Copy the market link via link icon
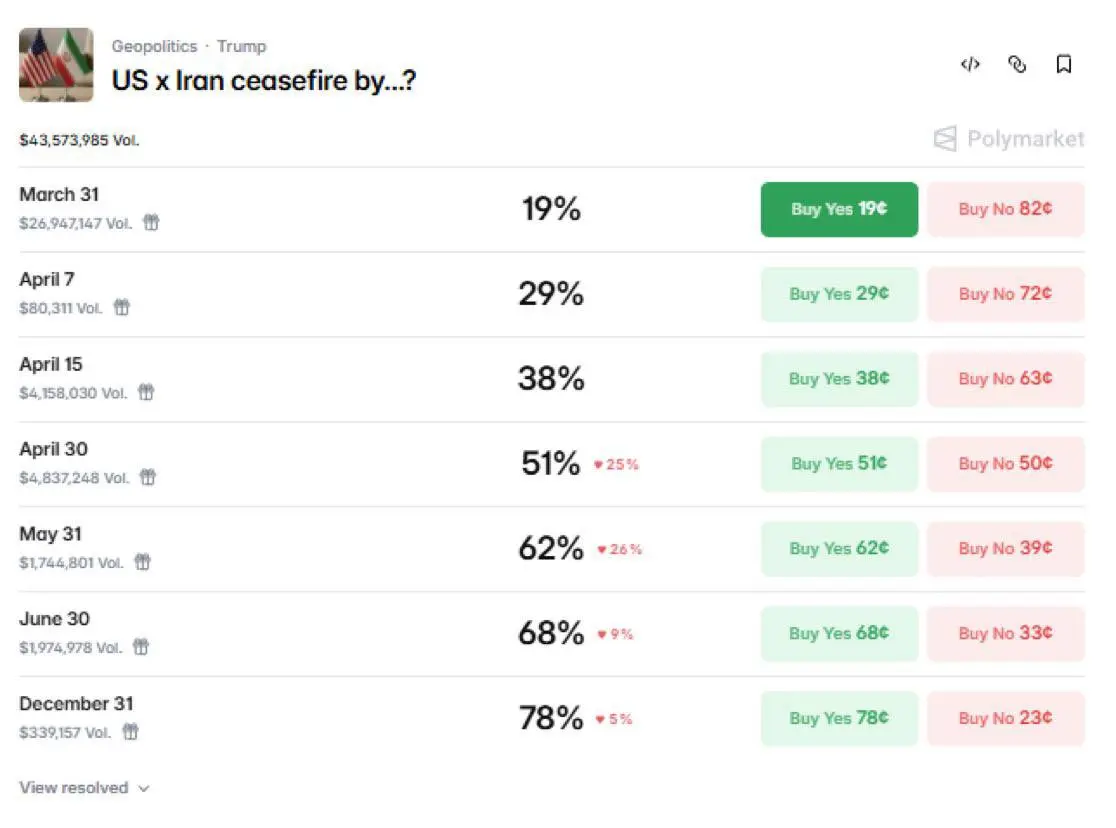This screenshot has width=1116, height=828. coord(1017,65)
